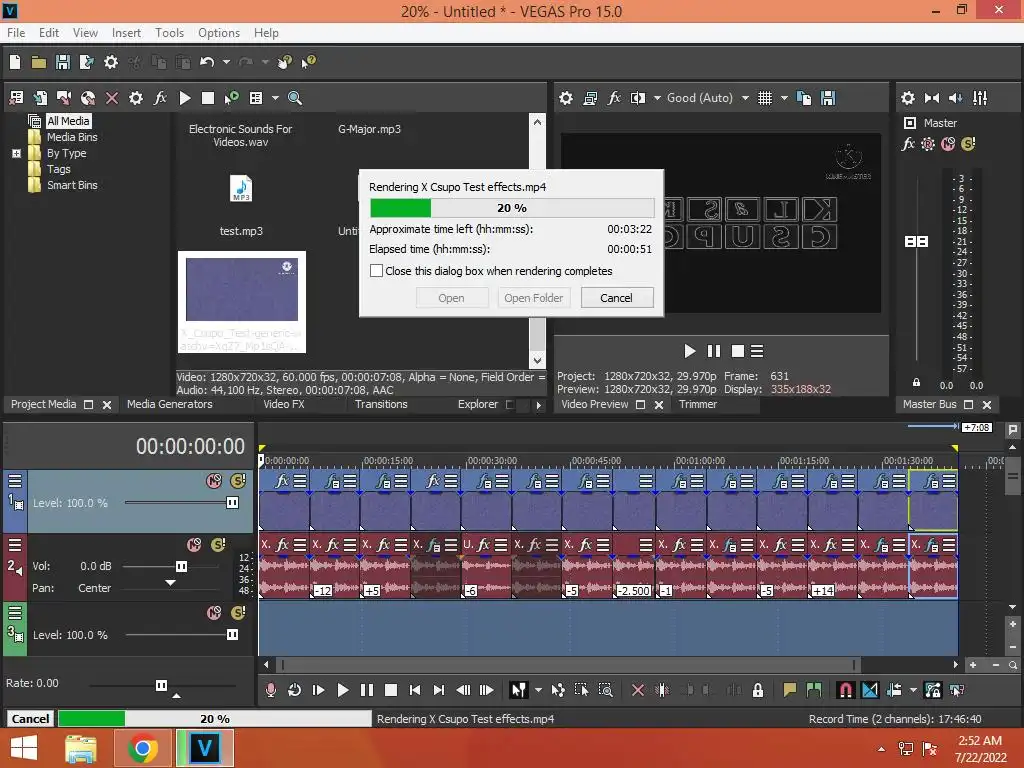This screenshot has width=1024, height=768.
Task: Open Mixing Console icon in Master Bus
Action: coord(980,98)
